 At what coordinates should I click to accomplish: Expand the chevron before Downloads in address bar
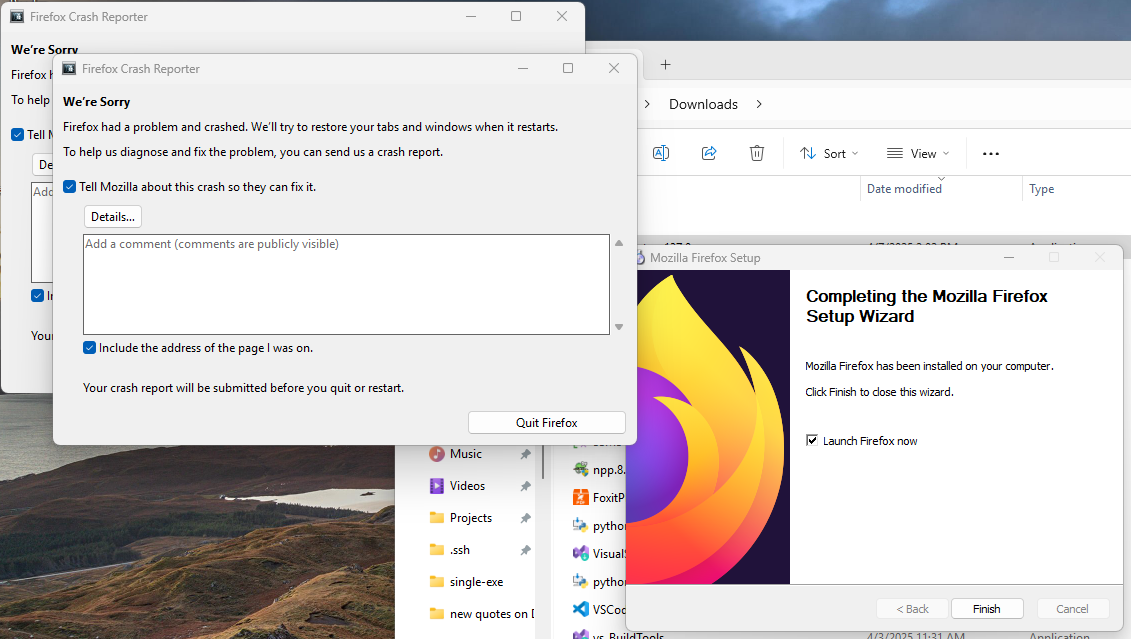[647, 105]
